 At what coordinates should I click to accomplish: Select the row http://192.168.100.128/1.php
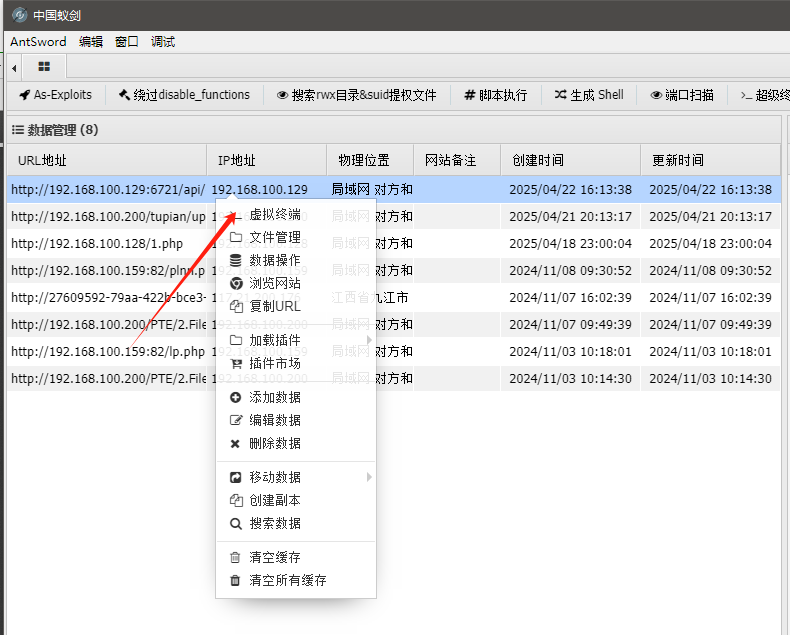393,243
